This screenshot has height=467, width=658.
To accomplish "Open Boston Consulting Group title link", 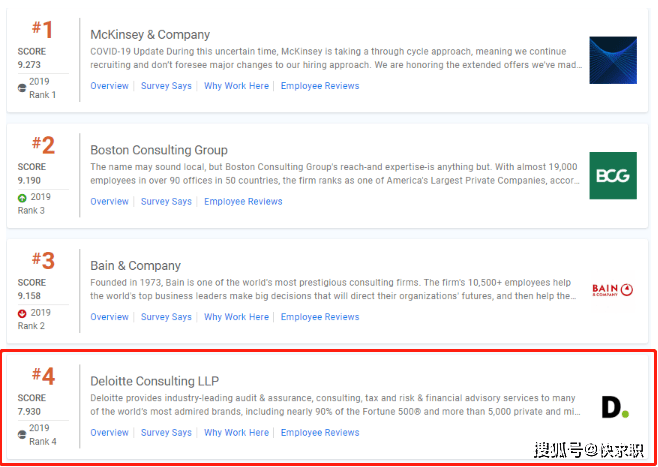I will [x=159, y=150].
